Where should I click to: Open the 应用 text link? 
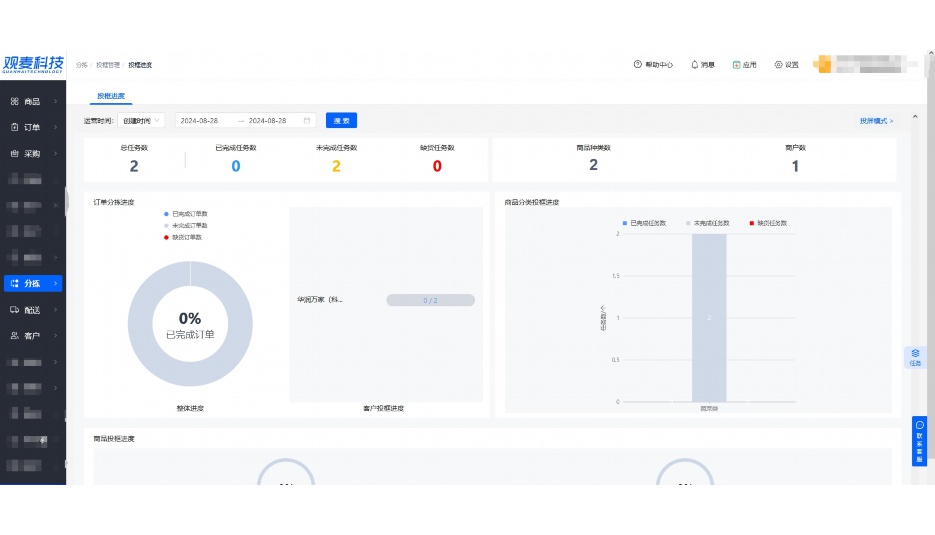[750, 64]
